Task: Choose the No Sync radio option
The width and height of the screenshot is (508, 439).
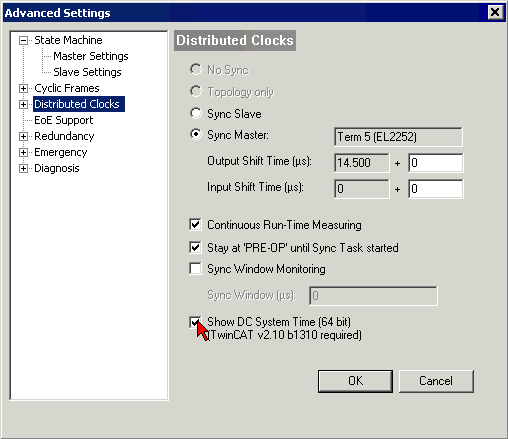Action: pyautogui.click(x=196, y=69)
